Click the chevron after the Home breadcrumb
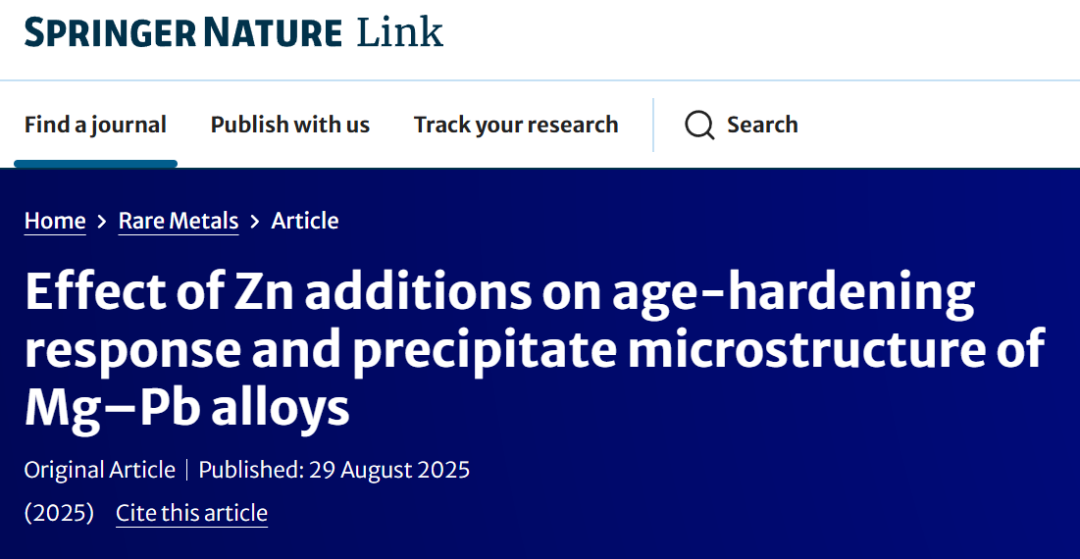This screenshot has width=1080, height=559. [102, 221]
